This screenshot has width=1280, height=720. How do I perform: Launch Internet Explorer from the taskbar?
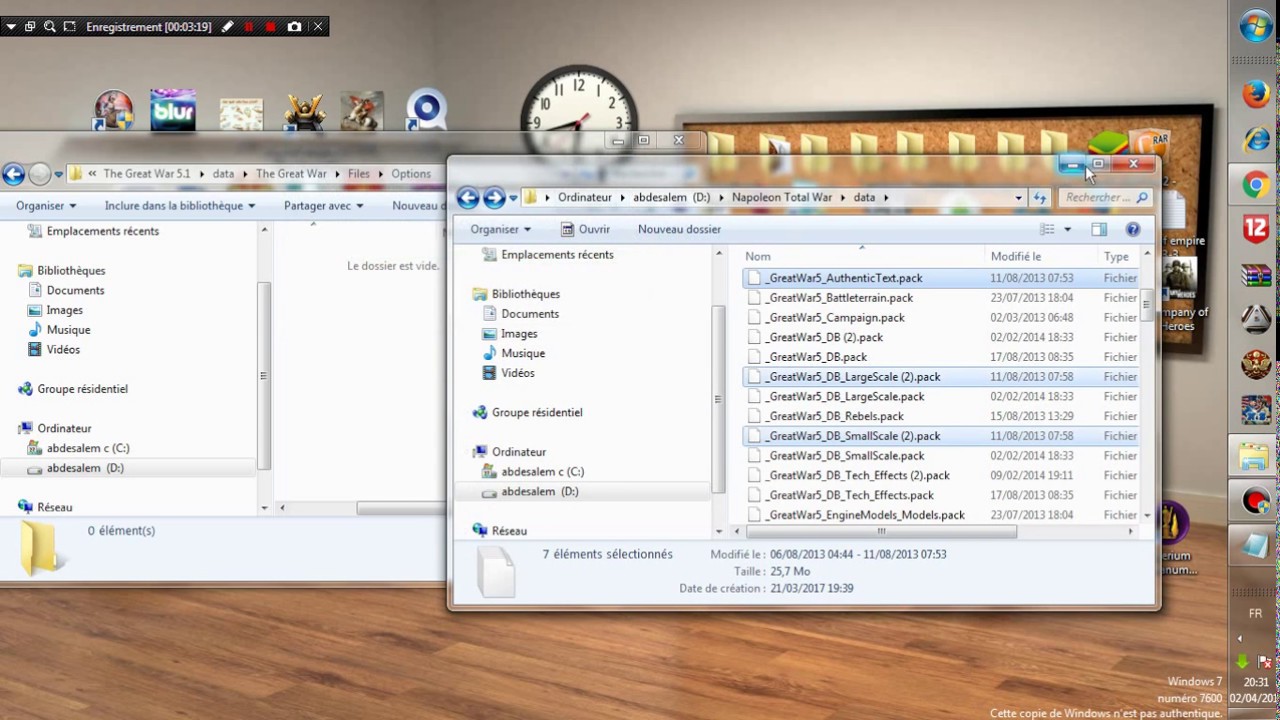[x=1256, y=139]
